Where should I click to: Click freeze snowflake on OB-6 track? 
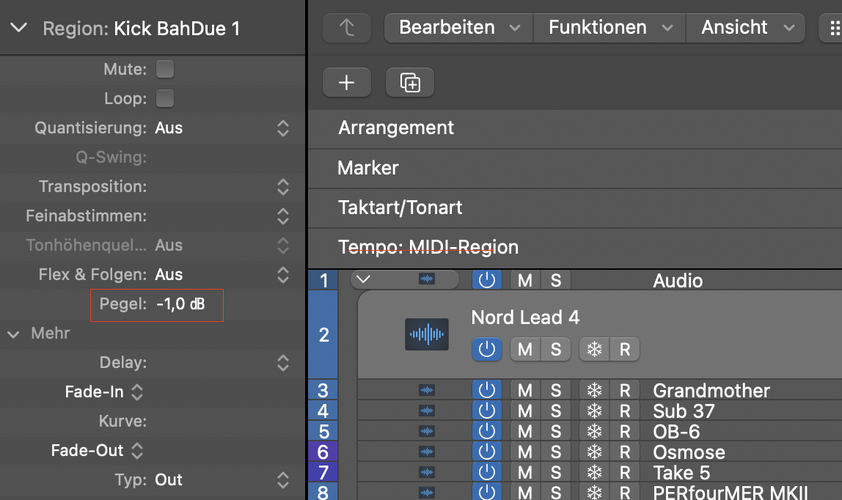tap(594, 432)
